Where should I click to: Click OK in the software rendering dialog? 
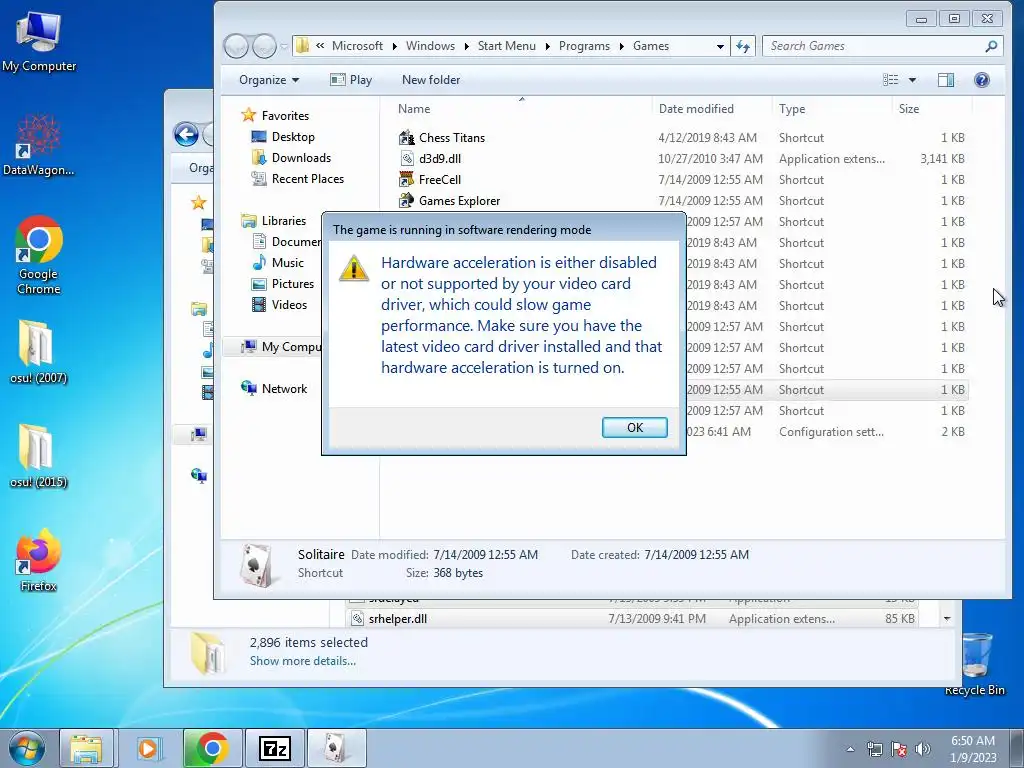[x=634, y=427]
